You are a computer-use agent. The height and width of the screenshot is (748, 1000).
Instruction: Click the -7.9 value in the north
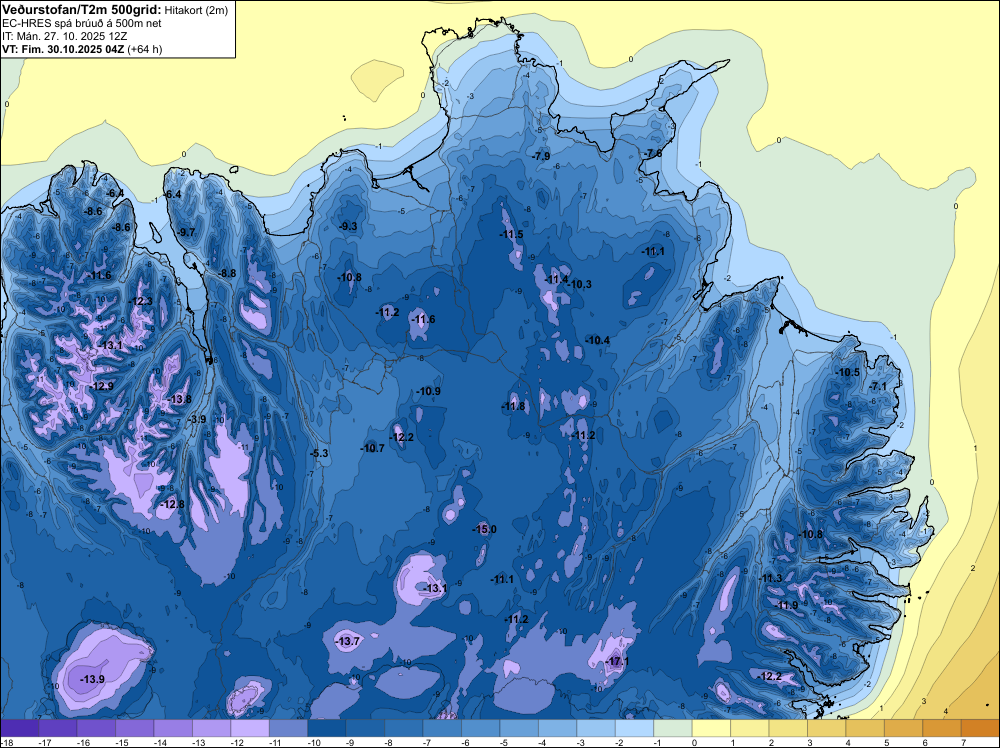541,156
